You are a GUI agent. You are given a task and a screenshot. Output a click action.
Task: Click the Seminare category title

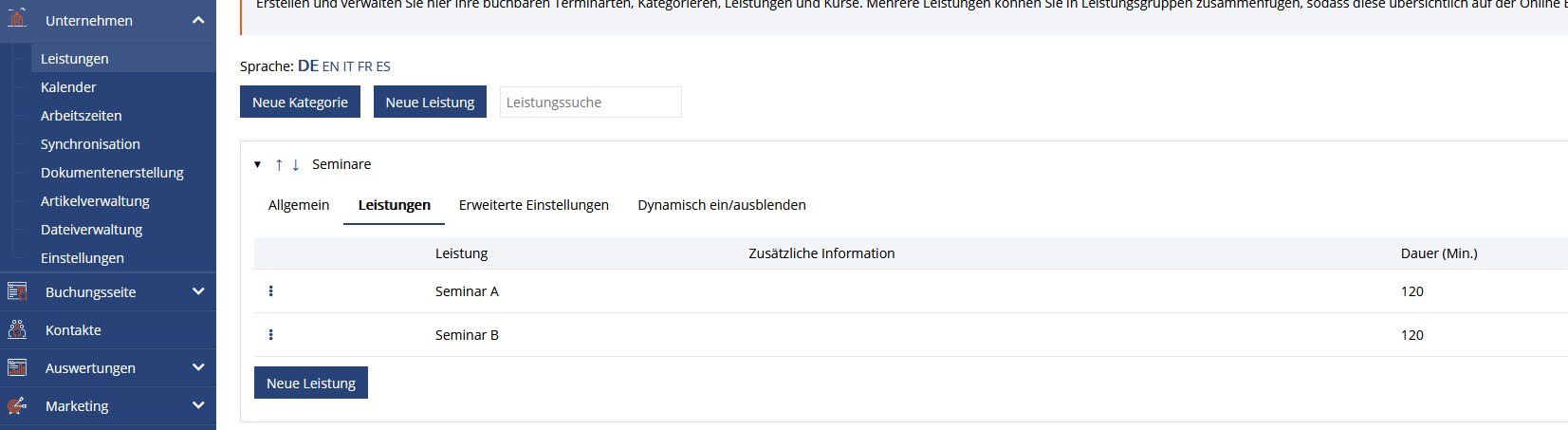(341, 164)
